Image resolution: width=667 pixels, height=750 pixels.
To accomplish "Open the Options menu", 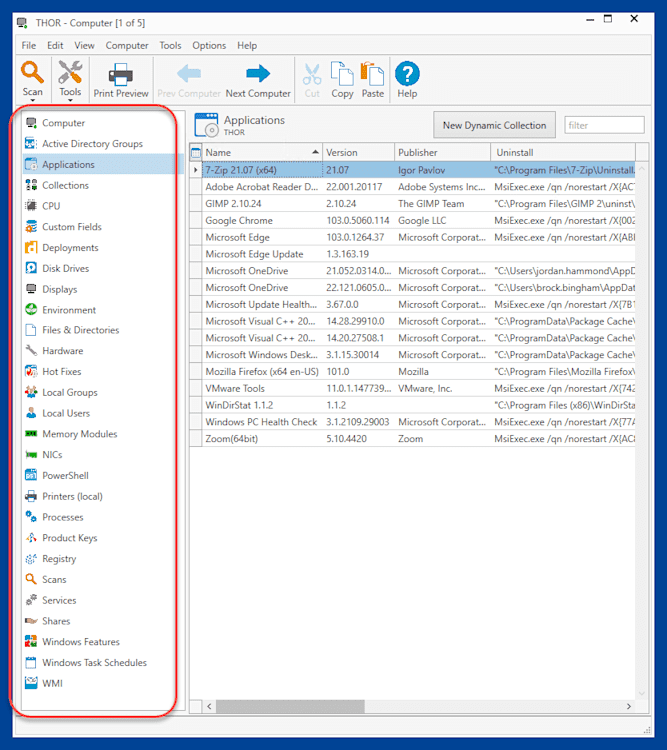I will tap(209, 45).
